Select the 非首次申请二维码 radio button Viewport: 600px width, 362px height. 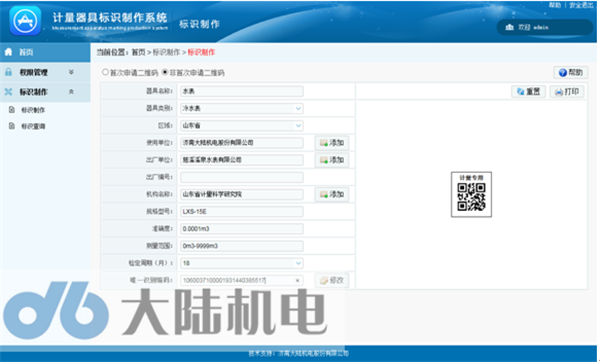[x=165, y=72]
